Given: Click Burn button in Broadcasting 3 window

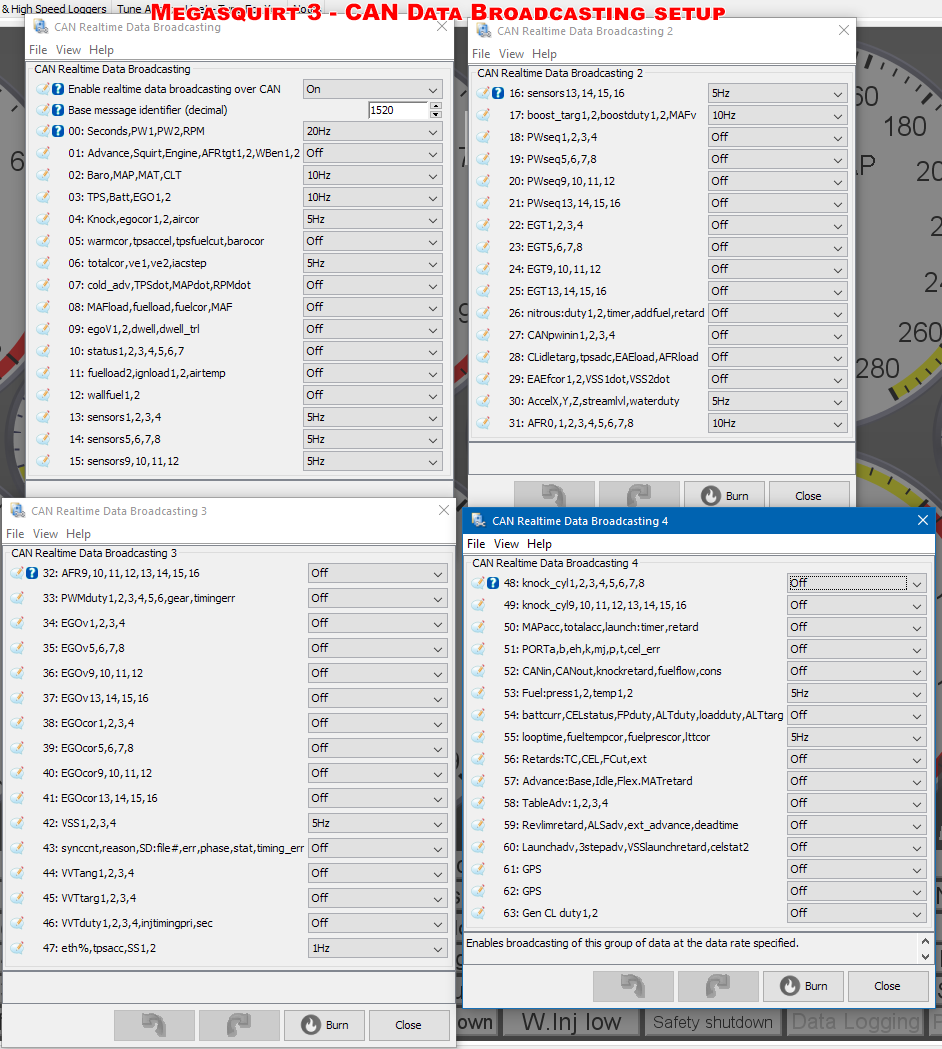Looking at the screenshot, I should pyautogui.click(x=324, y=1025).
